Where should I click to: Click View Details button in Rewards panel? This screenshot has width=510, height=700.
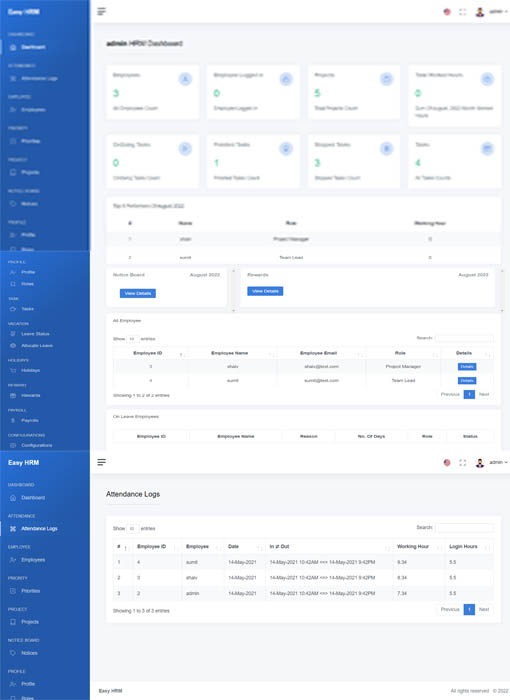click(x=265, y=291)
